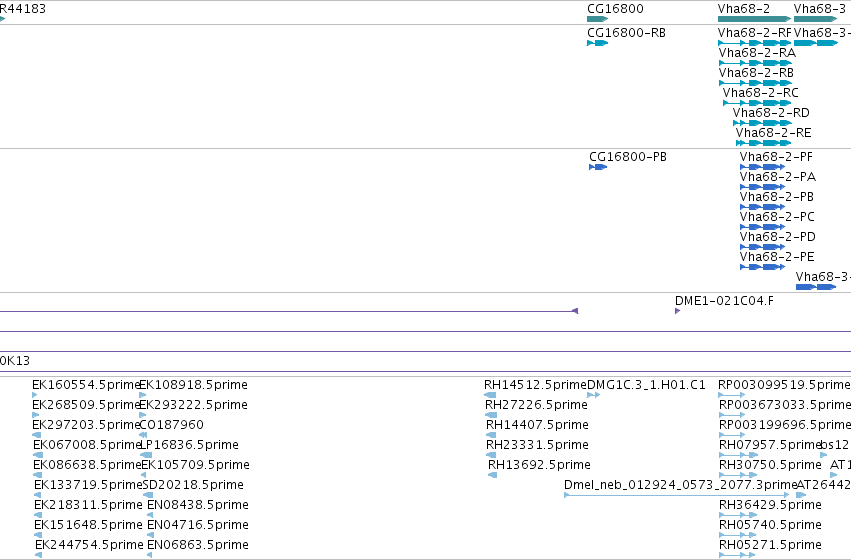This screenshot has height=560, width=851.
Task: Click the arrow glyph under DME1-021C04.F
Action: [677, 311]
